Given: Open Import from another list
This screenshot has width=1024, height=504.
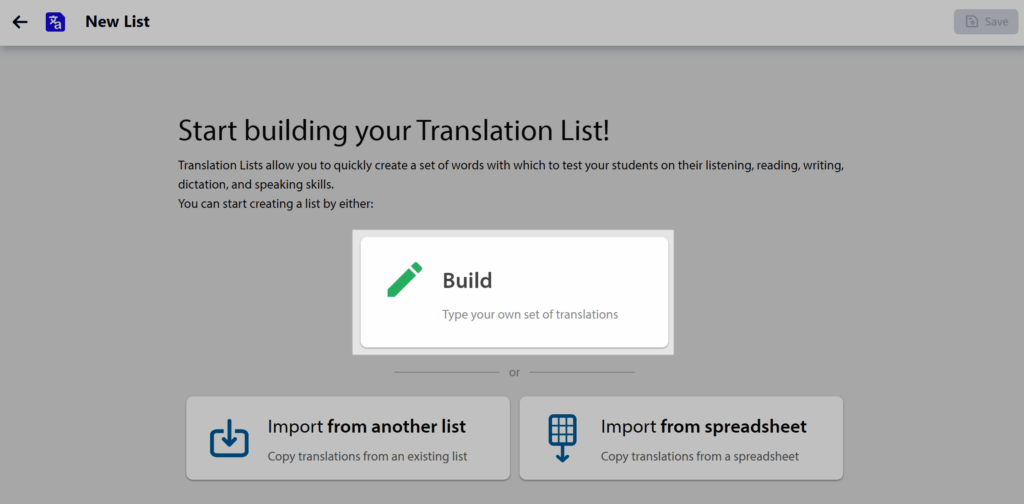Looking at the screenshot, I should pos(348,438).
